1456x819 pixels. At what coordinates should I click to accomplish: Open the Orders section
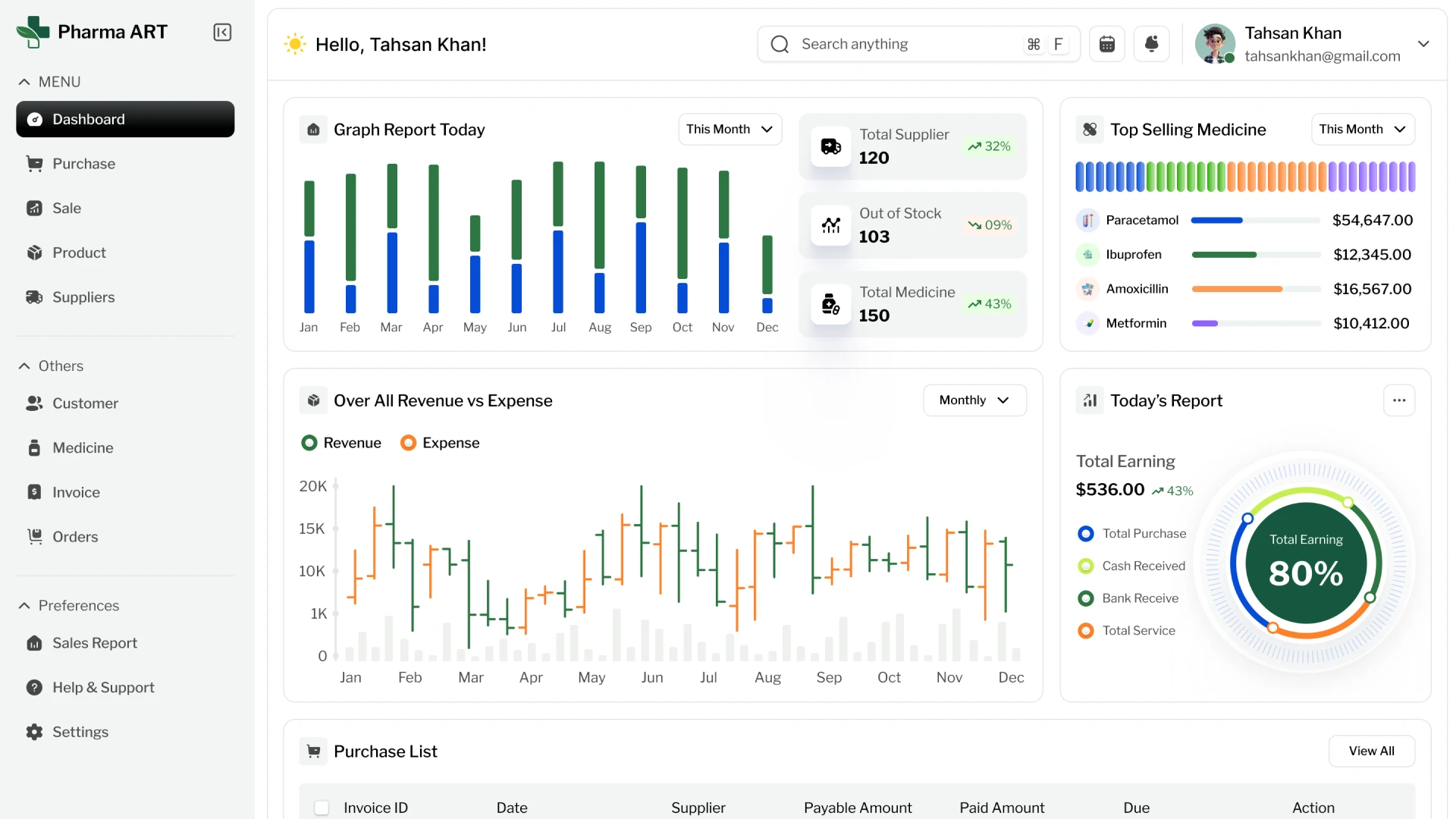point(75,536)
